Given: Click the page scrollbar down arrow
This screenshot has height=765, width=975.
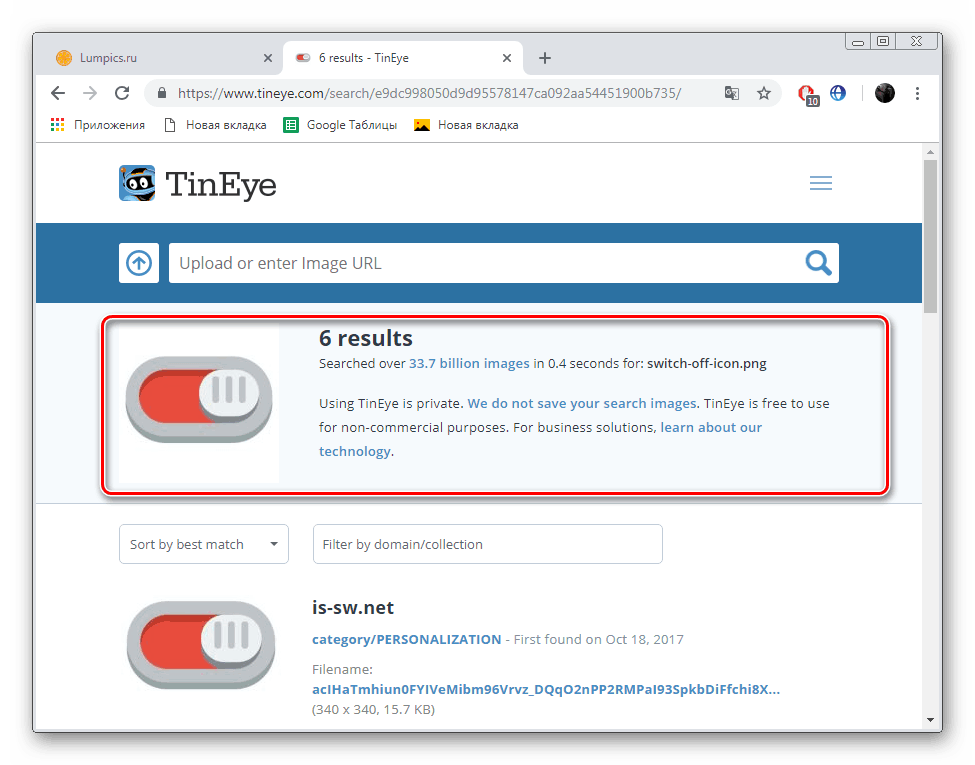Looking at the screenshot, I should click(x=930, y=720).
